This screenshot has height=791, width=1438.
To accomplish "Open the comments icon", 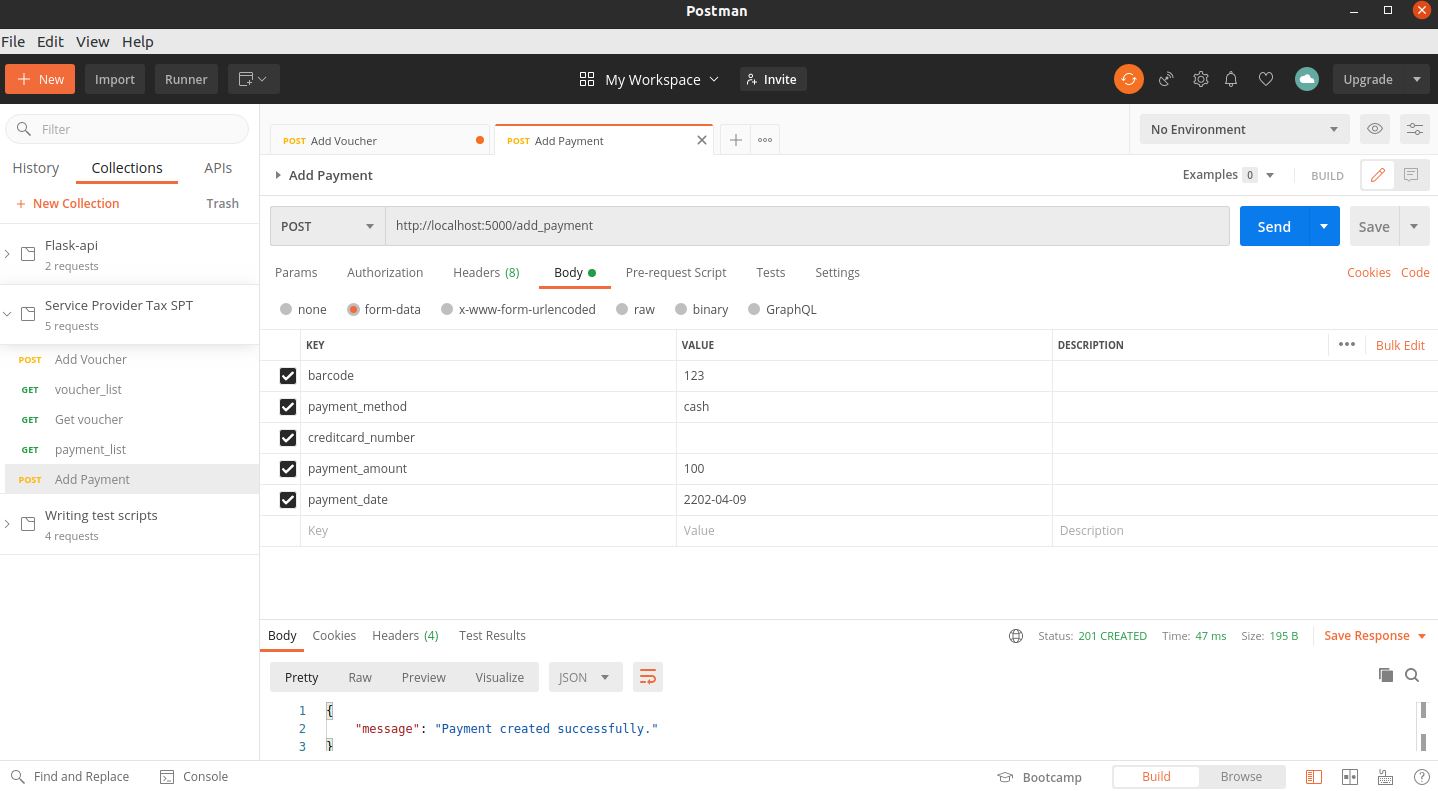I will point(1411,175).
